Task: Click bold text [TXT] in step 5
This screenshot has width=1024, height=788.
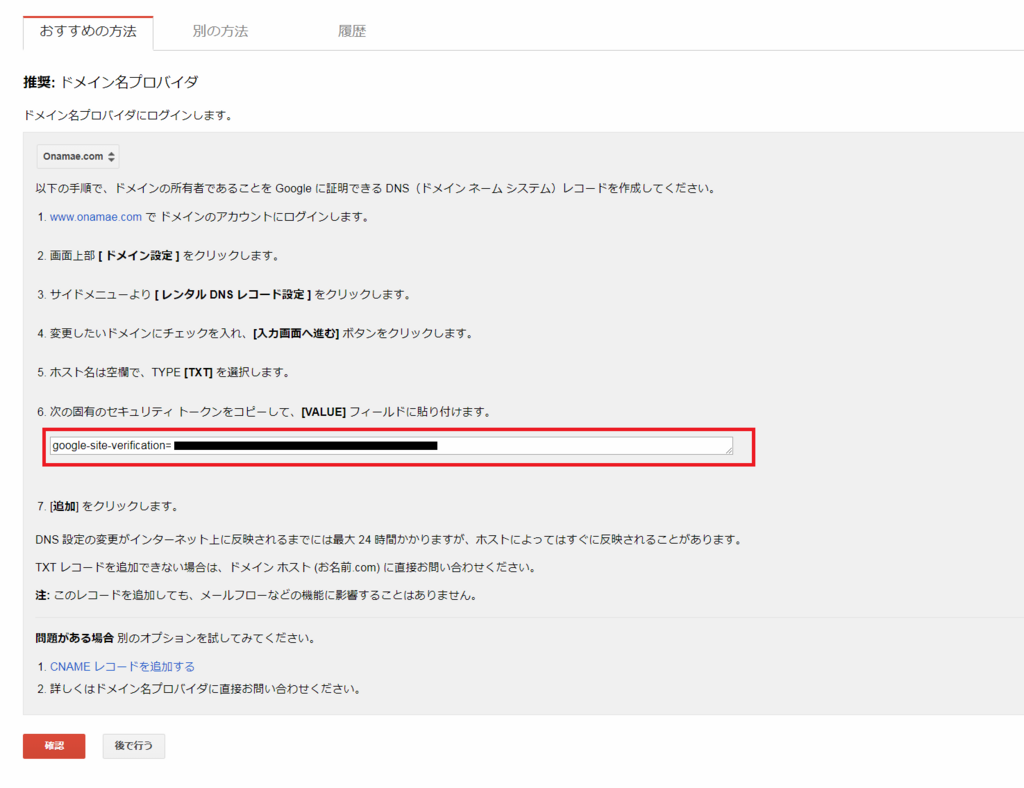Action: (x=199, y=373)
